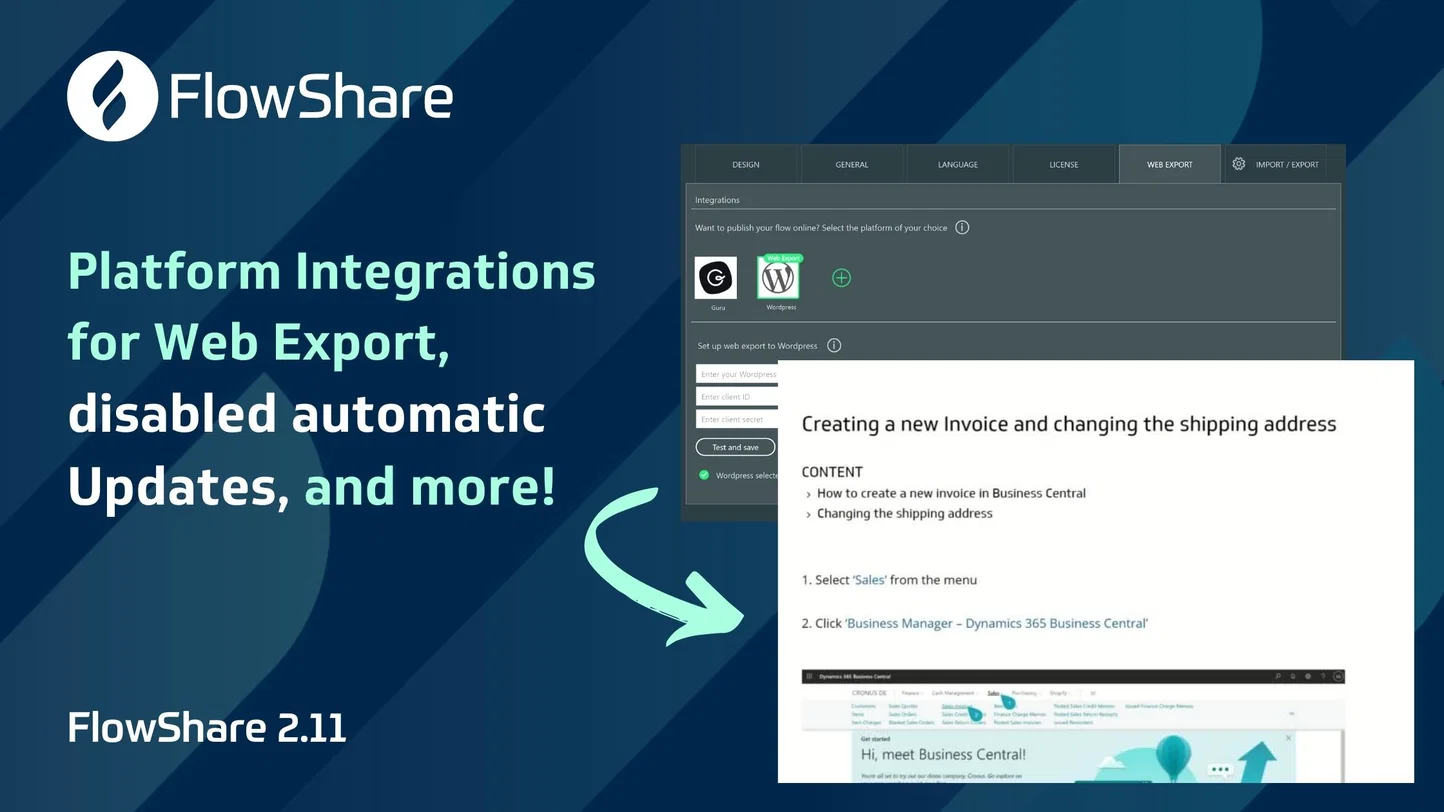Open the Sales menu in Business Central
The width and height of the screenshot is (1444, 812).
click(x=994, y=692)
